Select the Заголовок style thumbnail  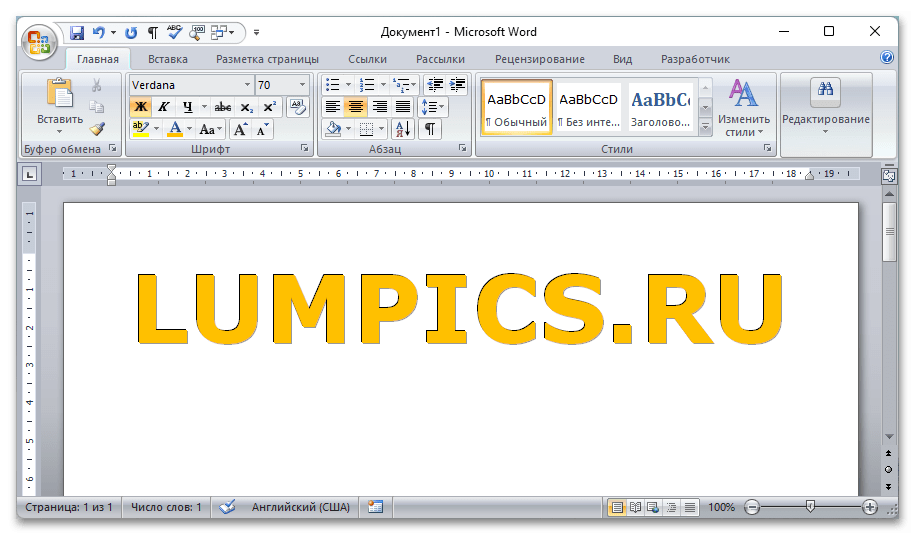click(660, 107)
